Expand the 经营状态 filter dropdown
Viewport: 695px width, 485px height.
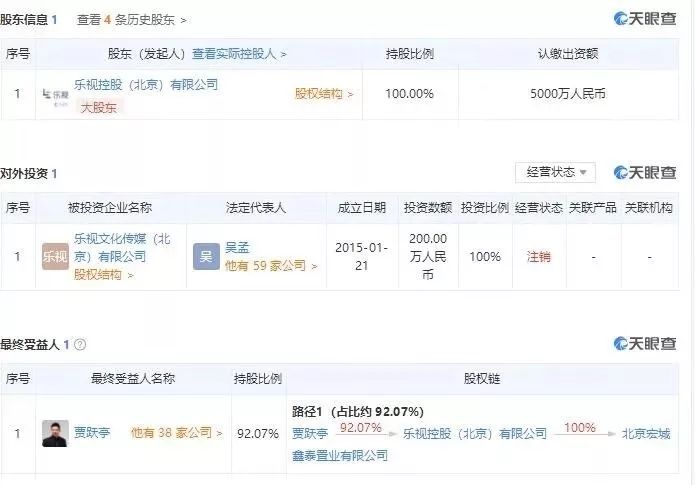(555, 172)
